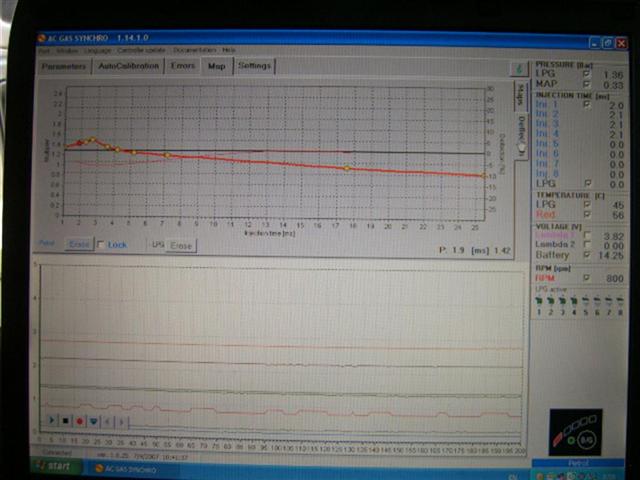Select the vertical Maps side tab
The width and height of the screenshot is (640, 480).
(520, 96)
